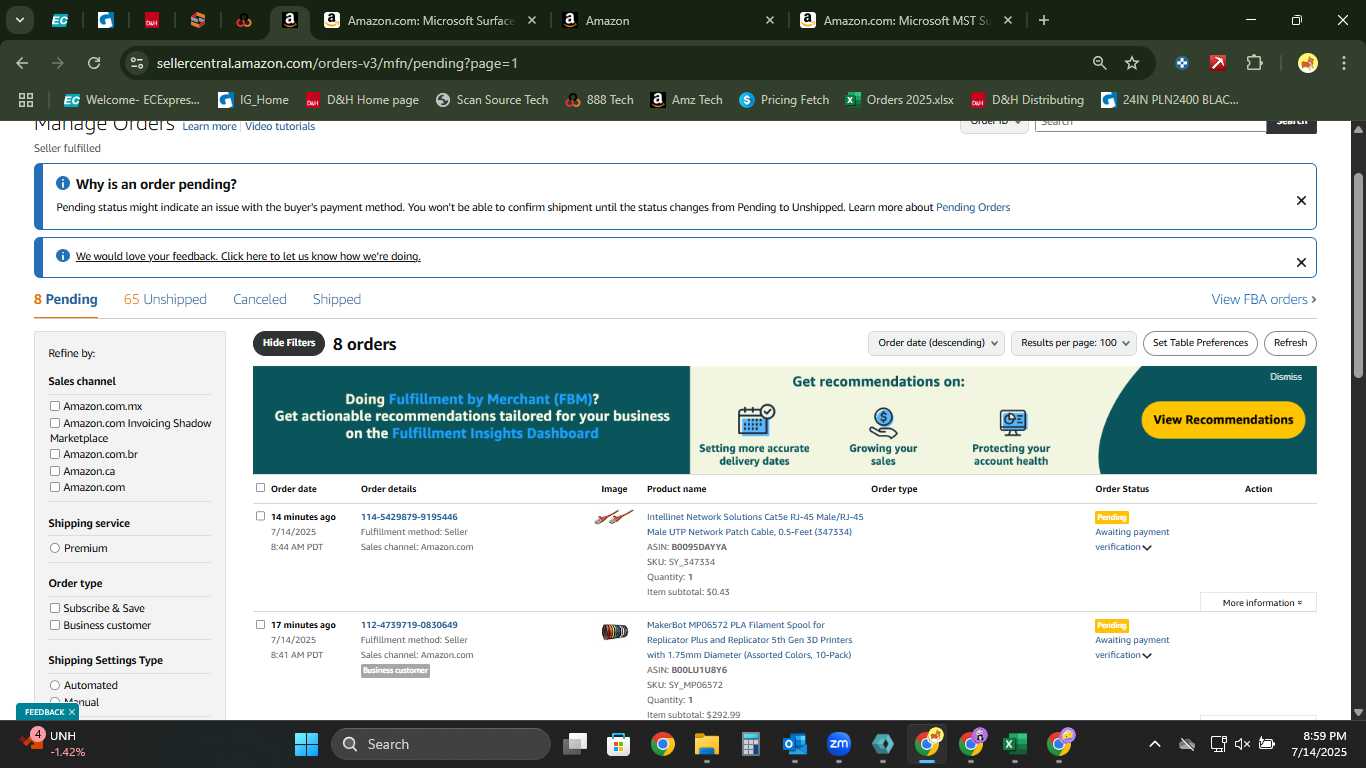The width and height of the screenshot is (1366, 768).
Task: Switch to the Microsoft Surface browser tab
Action: [431, 20]
